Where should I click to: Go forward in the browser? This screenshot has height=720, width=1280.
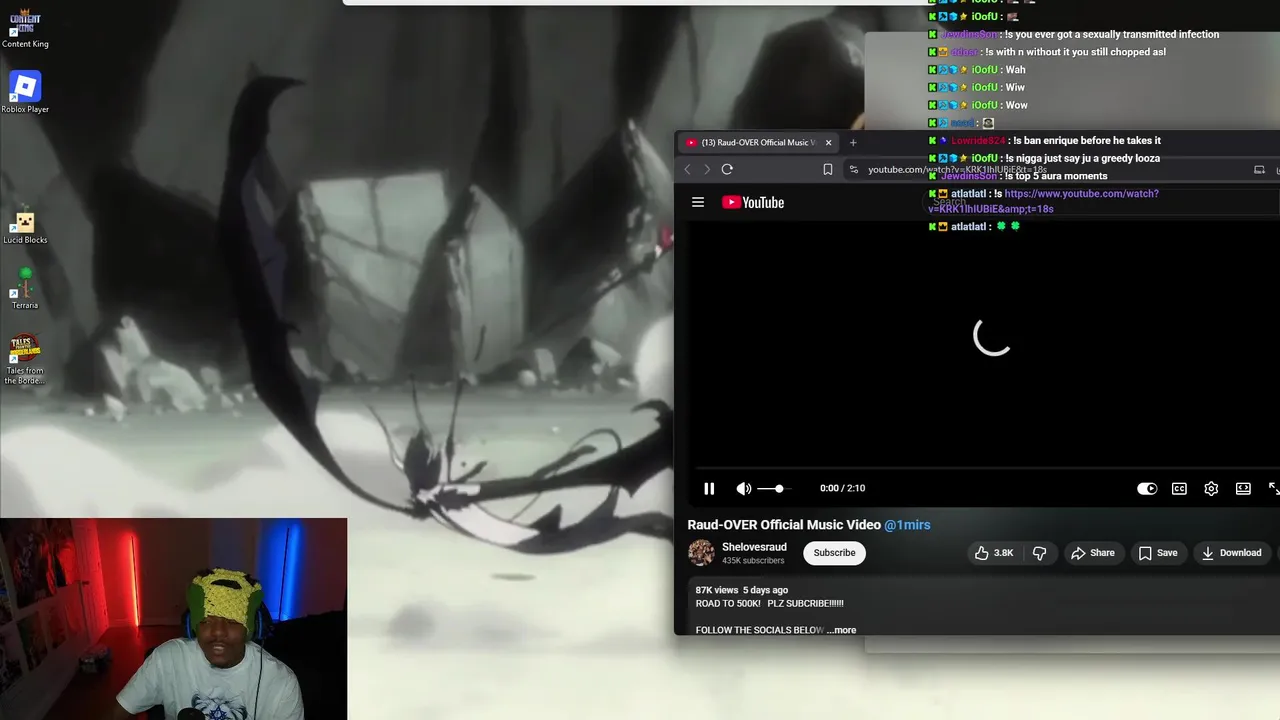click(706, 169)
